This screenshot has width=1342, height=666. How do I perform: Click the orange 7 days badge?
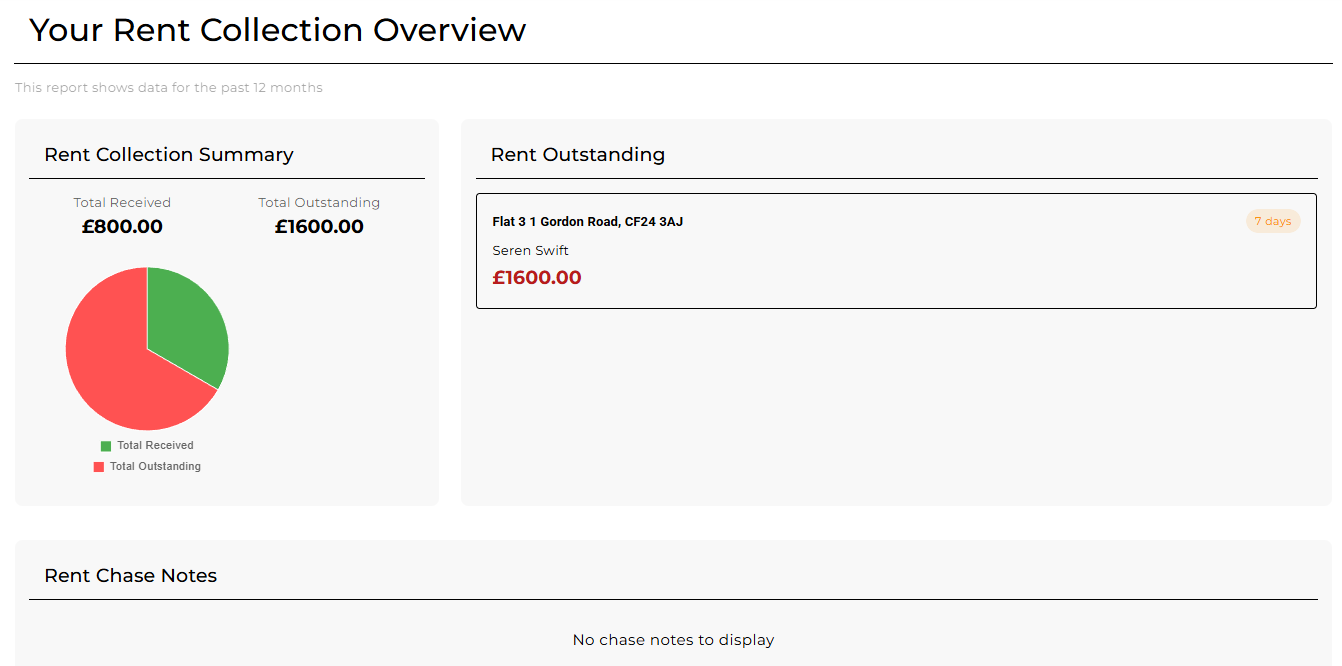[1272, 222]
